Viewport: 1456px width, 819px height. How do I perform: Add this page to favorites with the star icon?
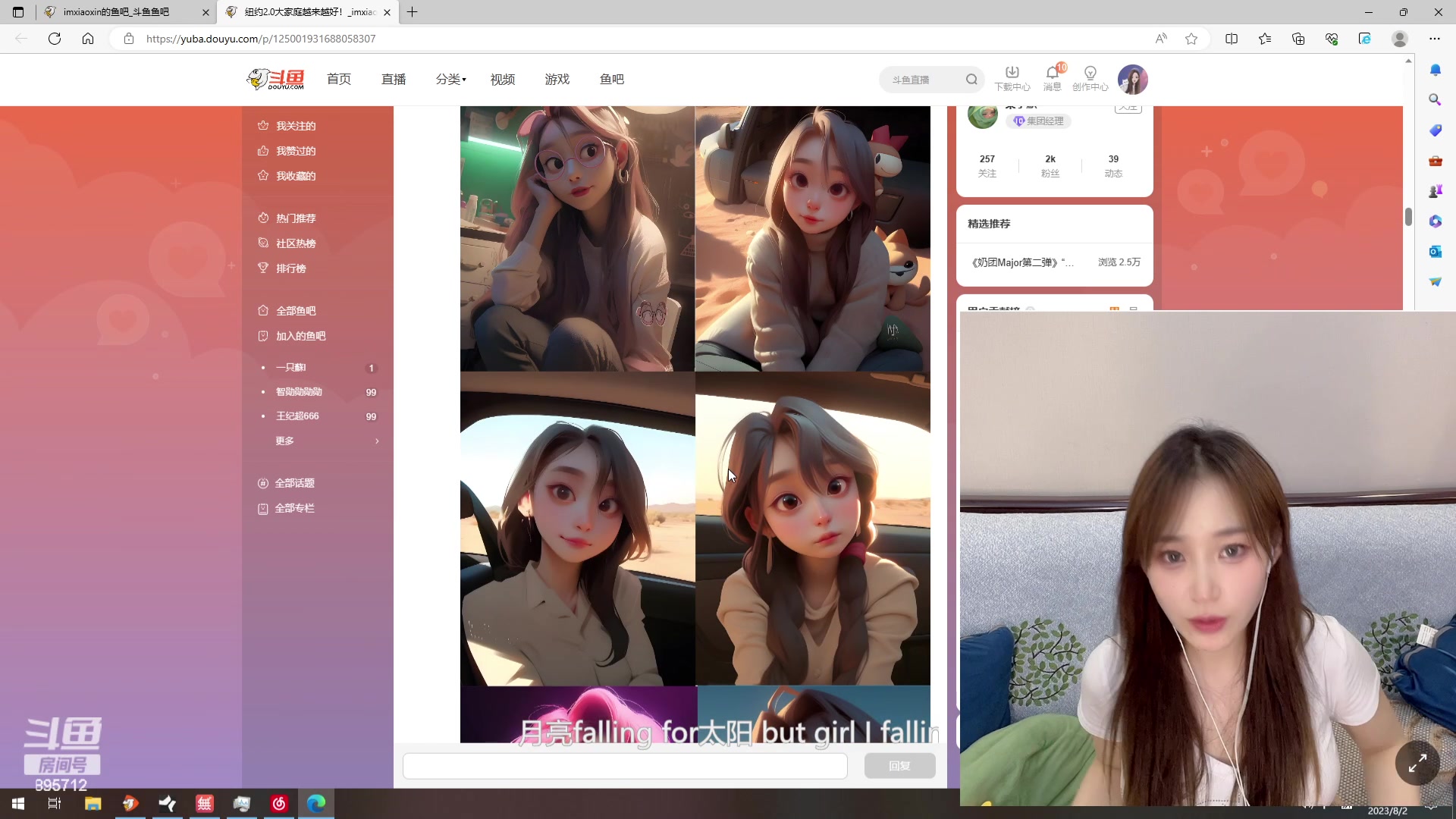(1191, 39)
